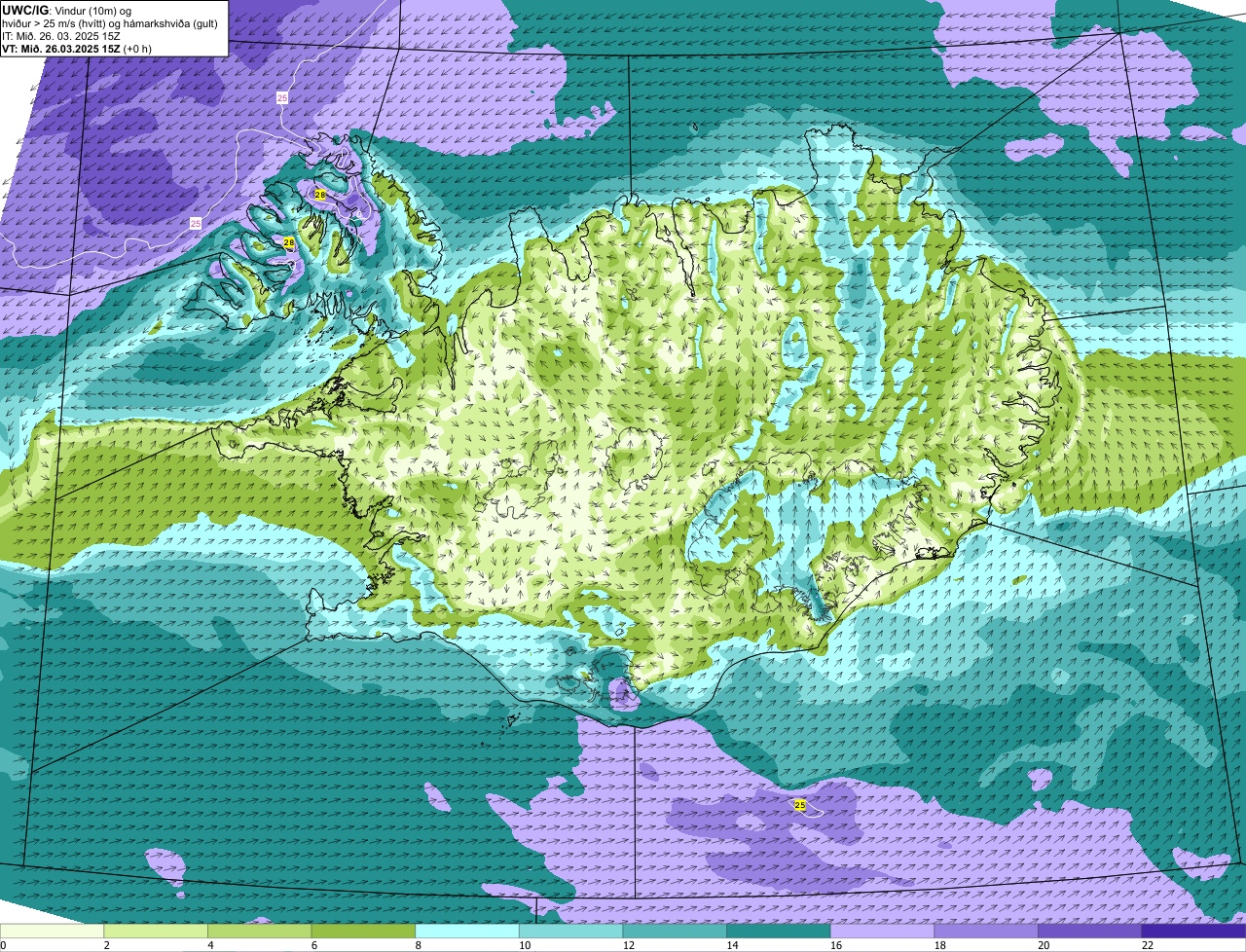The height and width of the screenshot is (952, 1246).
Task: Click the lavender 16–18 m/s legend swatch
Action: click(x=882, y=931)
